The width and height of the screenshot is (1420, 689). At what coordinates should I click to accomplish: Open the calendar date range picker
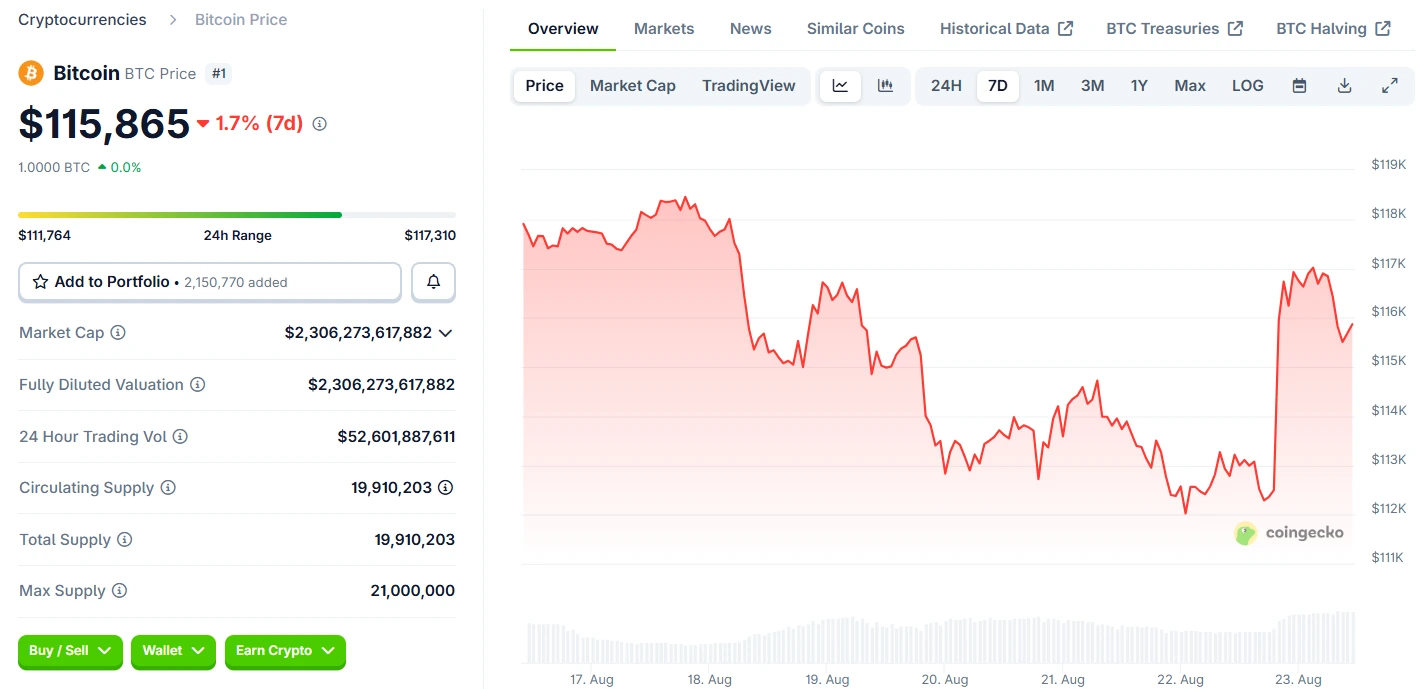[1299, 86]
